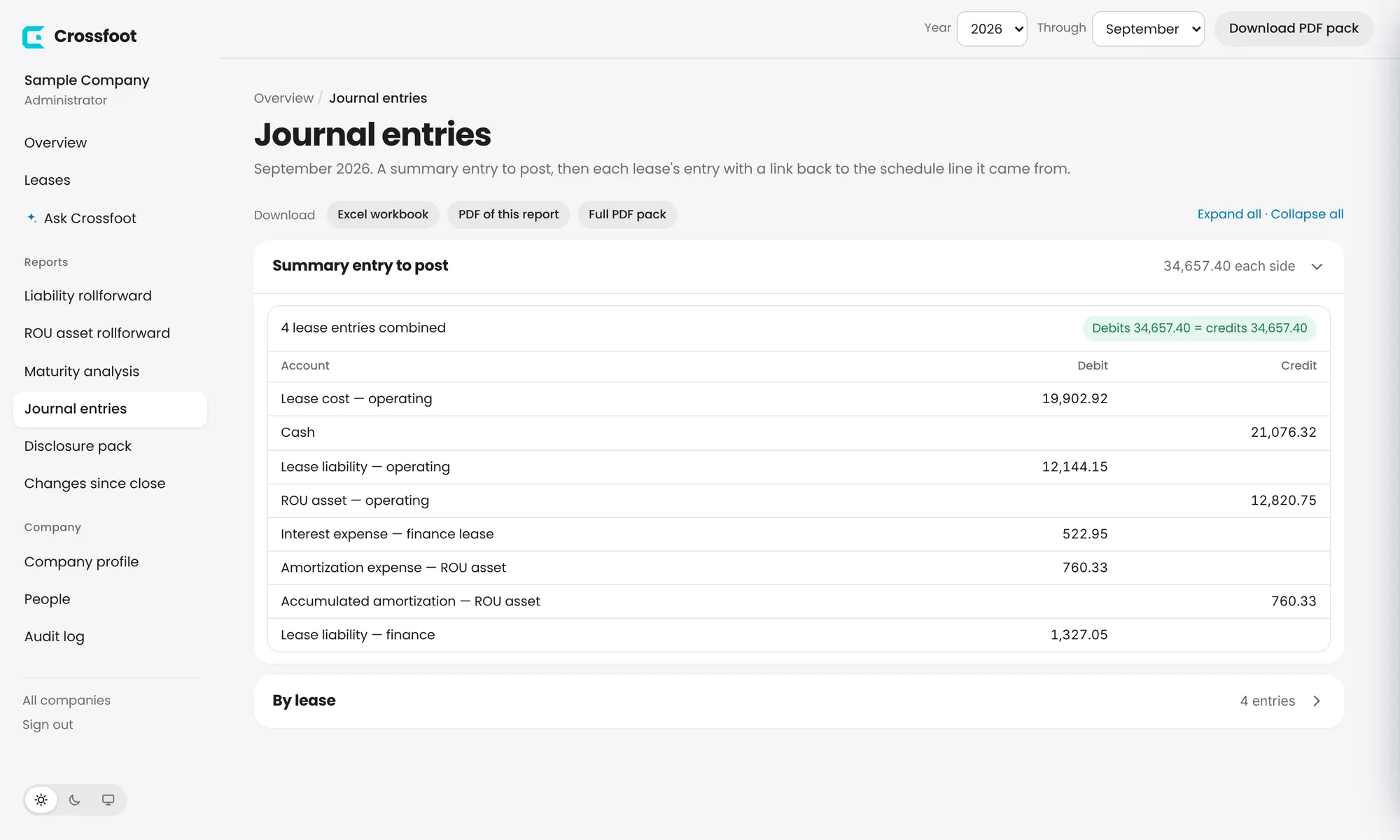Viewport: 1400px width, 840px height.
Task: Select the light theme sun icon
Action: pyautogui.click(x=41, y=800)
